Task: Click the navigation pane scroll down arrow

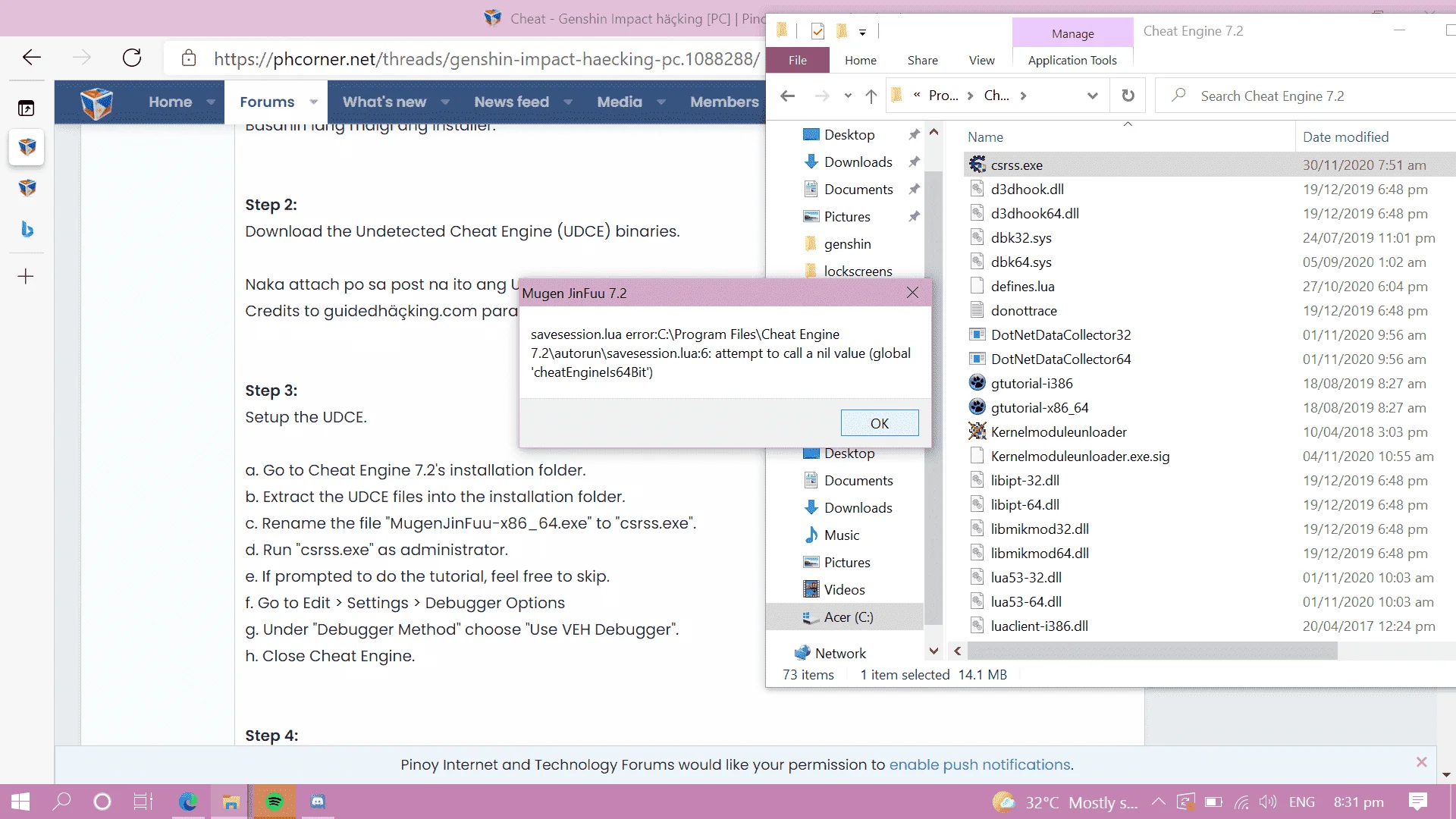Action: point(934,651)
